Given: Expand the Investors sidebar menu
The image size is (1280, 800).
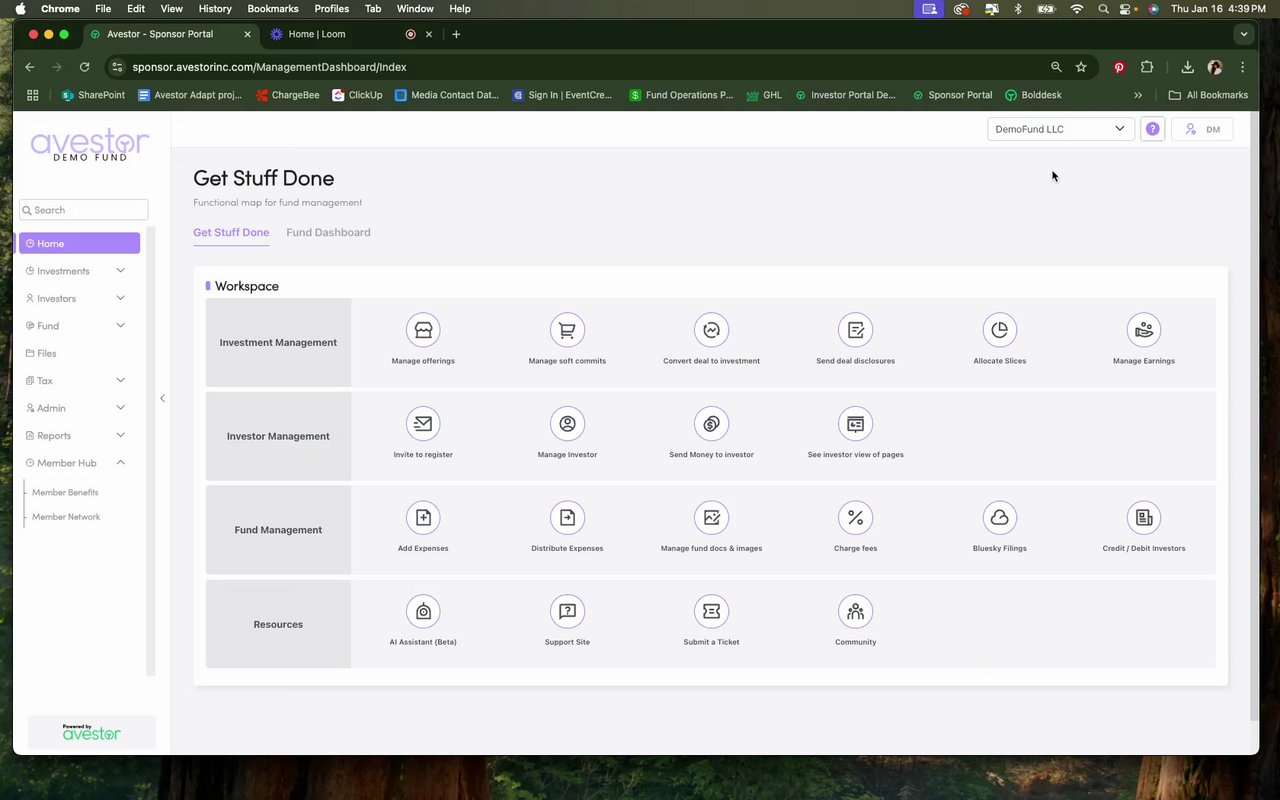Looking at the screenshot, I should [x=79, y=298].
